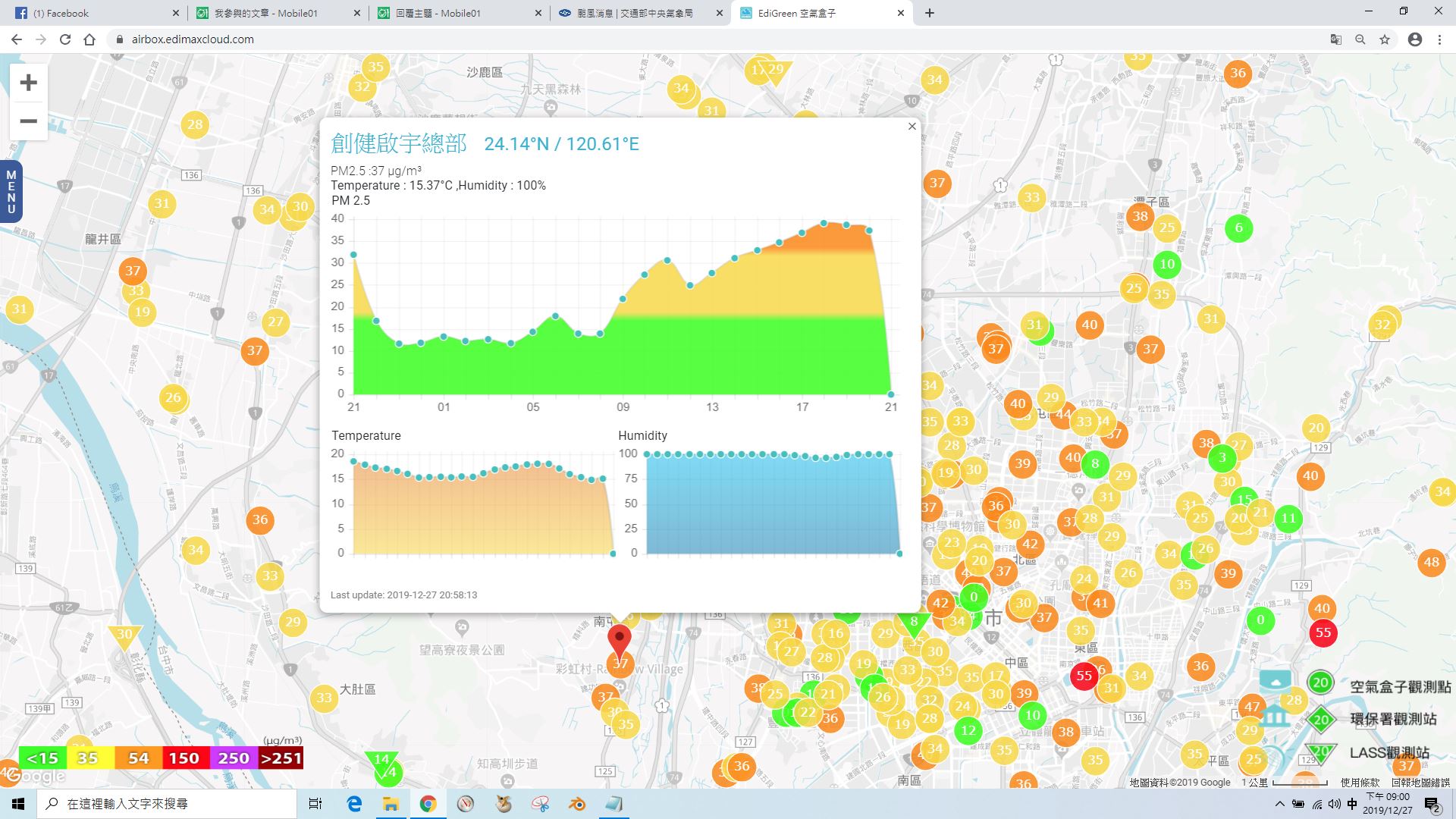Open the volume control in tray
The height and width of the screenshot is (819, 1456).
coord(1335,804)
